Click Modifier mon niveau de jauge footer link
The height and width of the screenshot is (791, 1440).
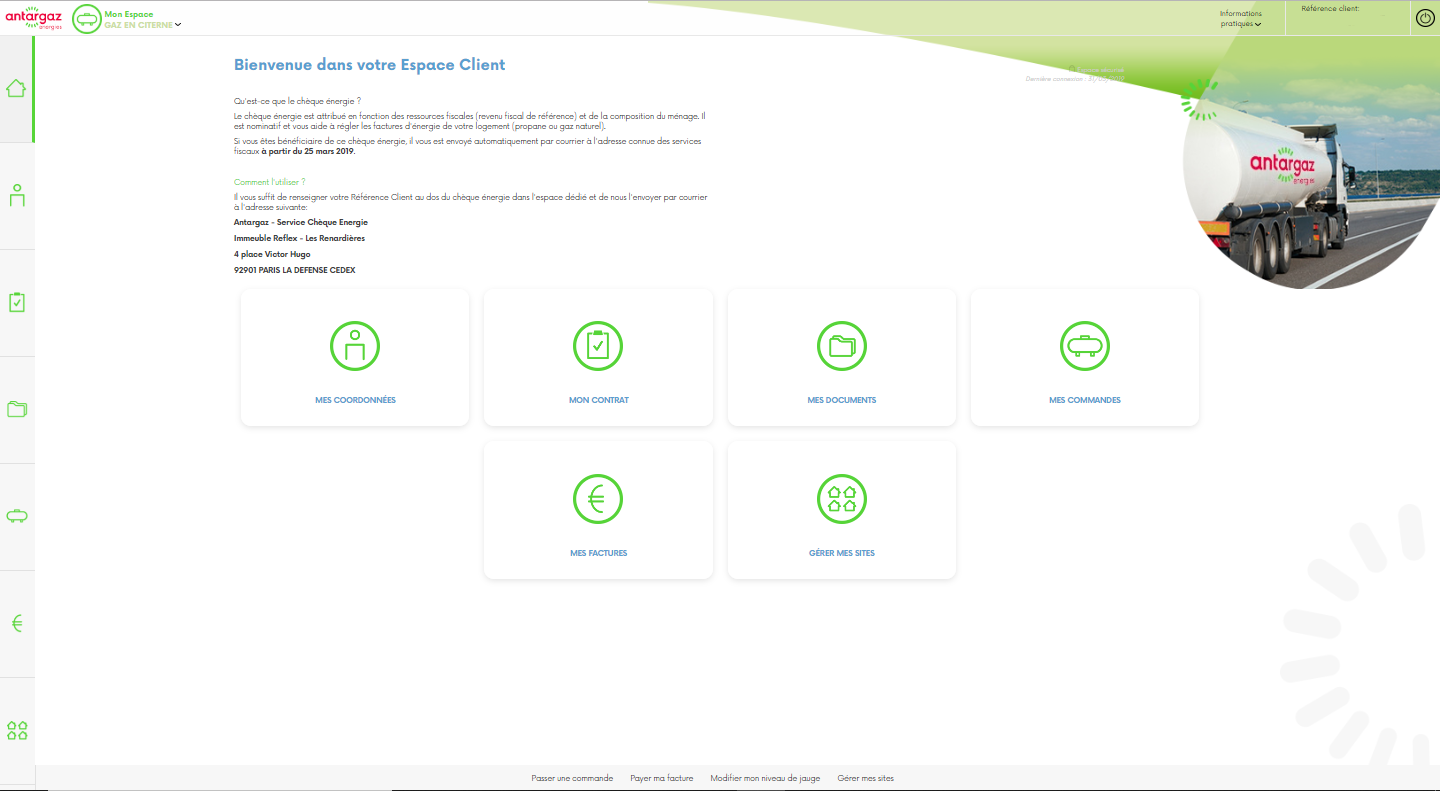[765, 778]
